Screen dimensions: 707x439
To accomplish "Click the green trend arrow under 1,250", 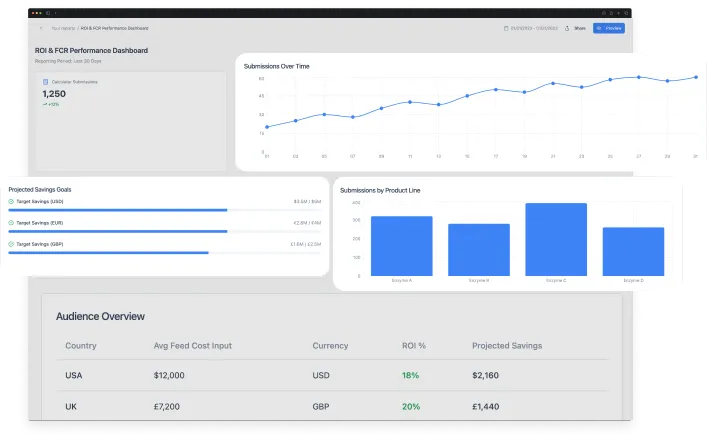I will point(45,104).
